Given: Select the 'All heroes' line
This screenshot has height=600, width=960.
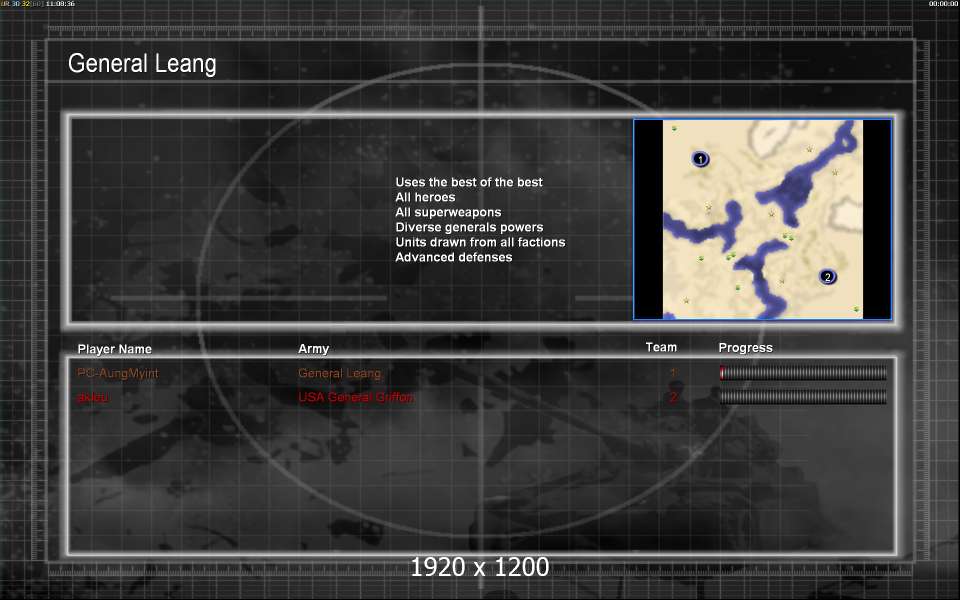Looking at the screenshot, I should click(426, 197).
